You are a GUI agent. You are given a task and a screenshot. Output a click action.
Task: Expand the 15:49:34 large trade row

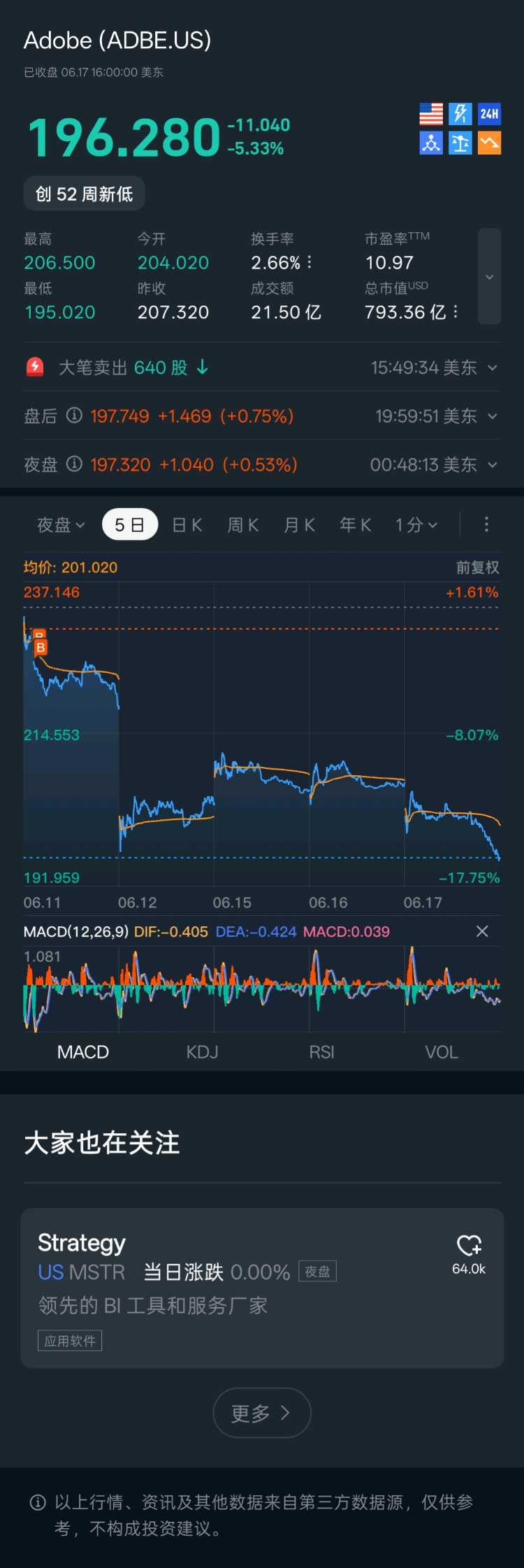[x=493, y=368]
